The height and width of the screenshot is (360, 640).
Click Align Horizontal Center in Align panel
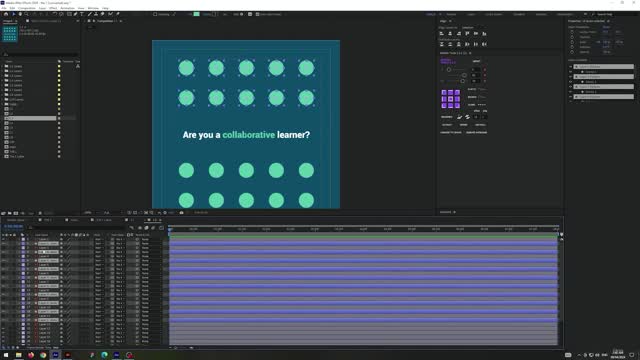pos(450,33)
